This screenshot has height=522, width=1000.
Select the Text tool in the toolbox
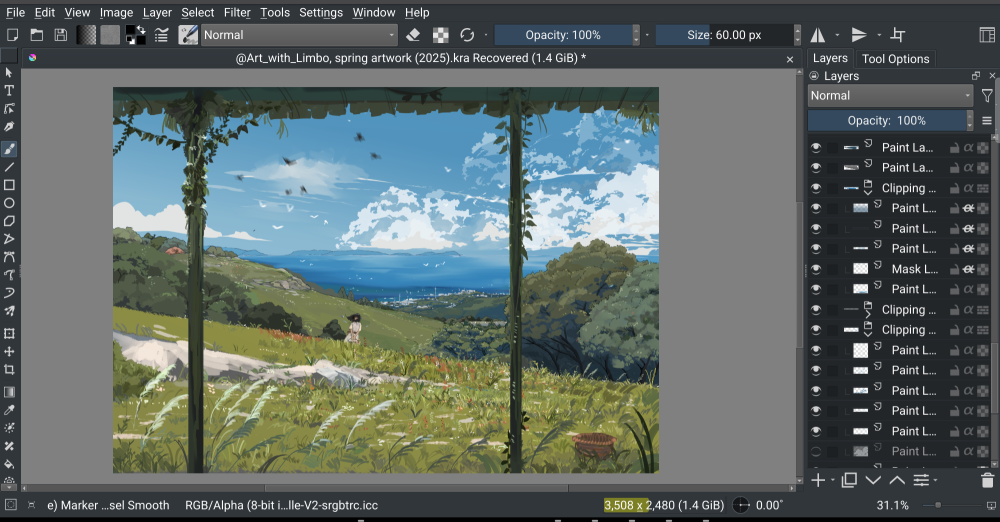click(x=9, y=91)
